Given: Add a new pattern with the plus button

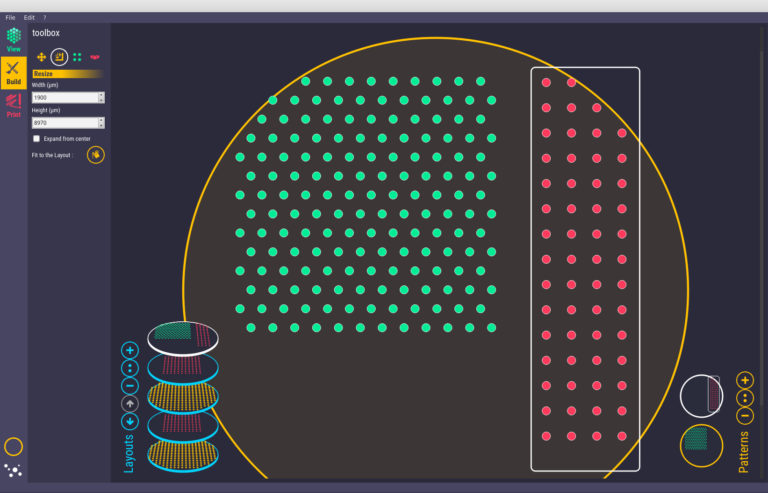Looking at the screenshot, I should coord(745,380).
